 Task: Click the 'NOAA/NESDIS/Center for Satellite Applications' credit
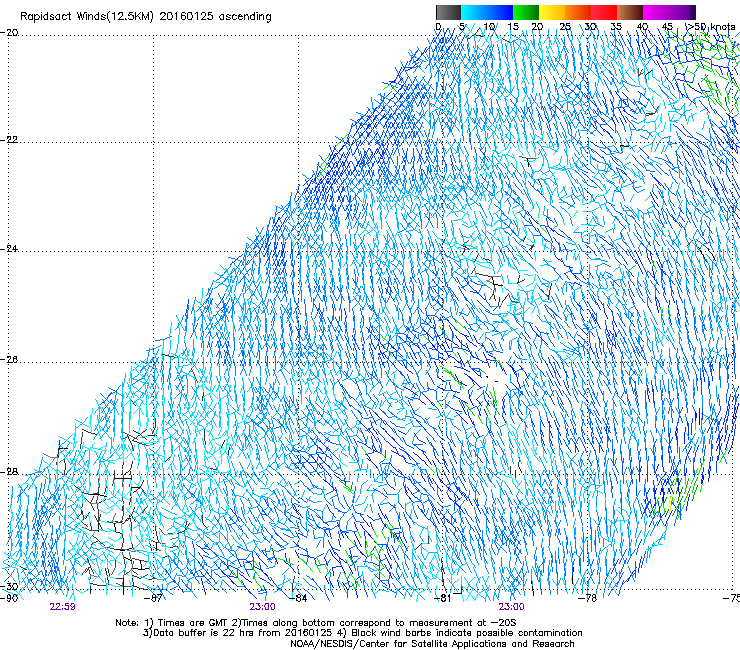point(432,643)
